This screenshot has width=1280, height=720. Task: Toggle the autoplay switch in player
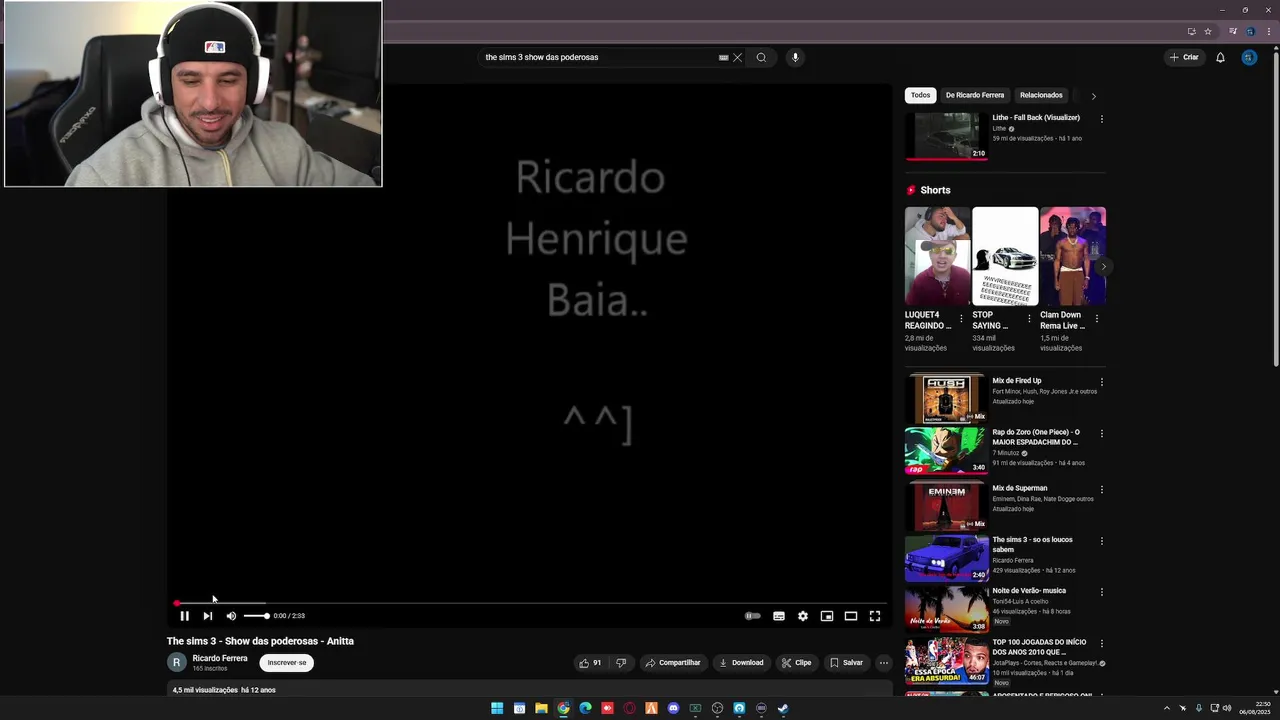click(753, 616)
